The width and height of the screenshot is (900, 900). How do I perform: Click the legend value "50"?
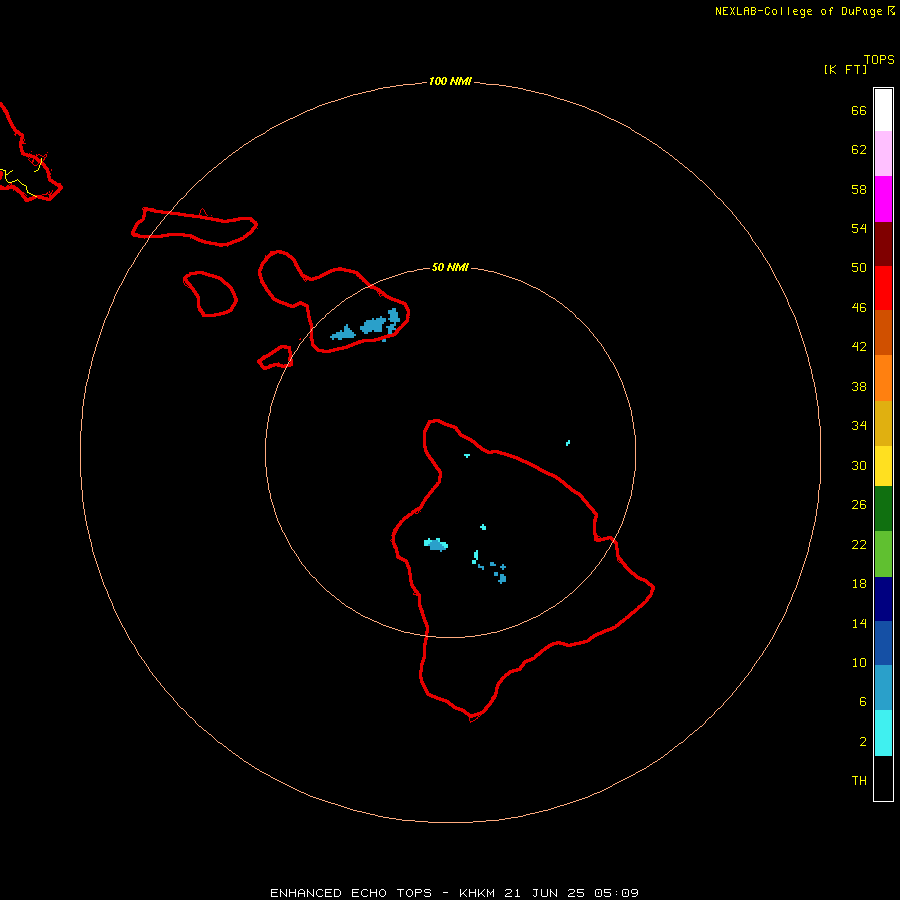[x=859, y=268]
